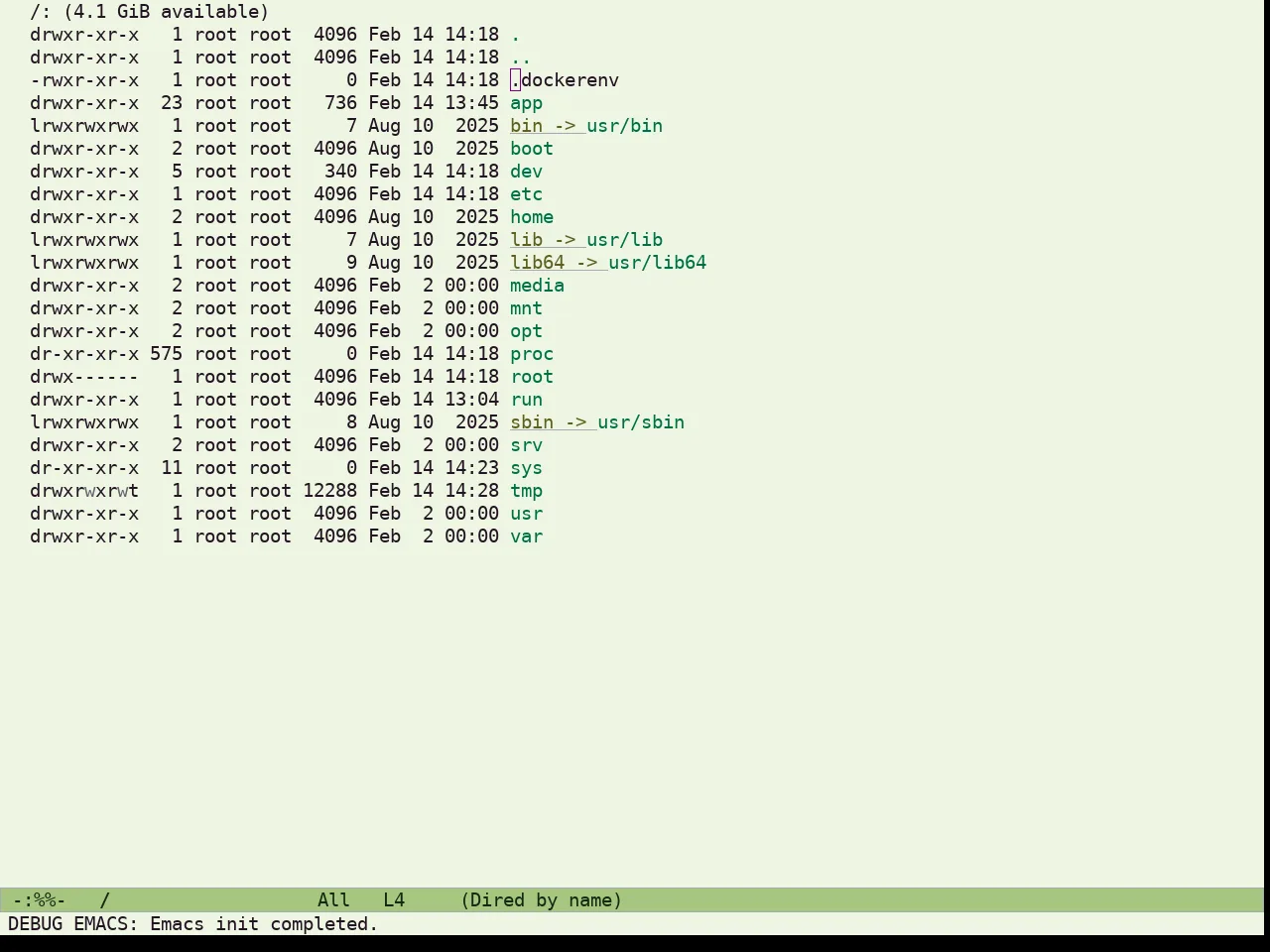Click size 8 in the sbin row
Viewport: 1270px width, 952px height.
(351, 422)
